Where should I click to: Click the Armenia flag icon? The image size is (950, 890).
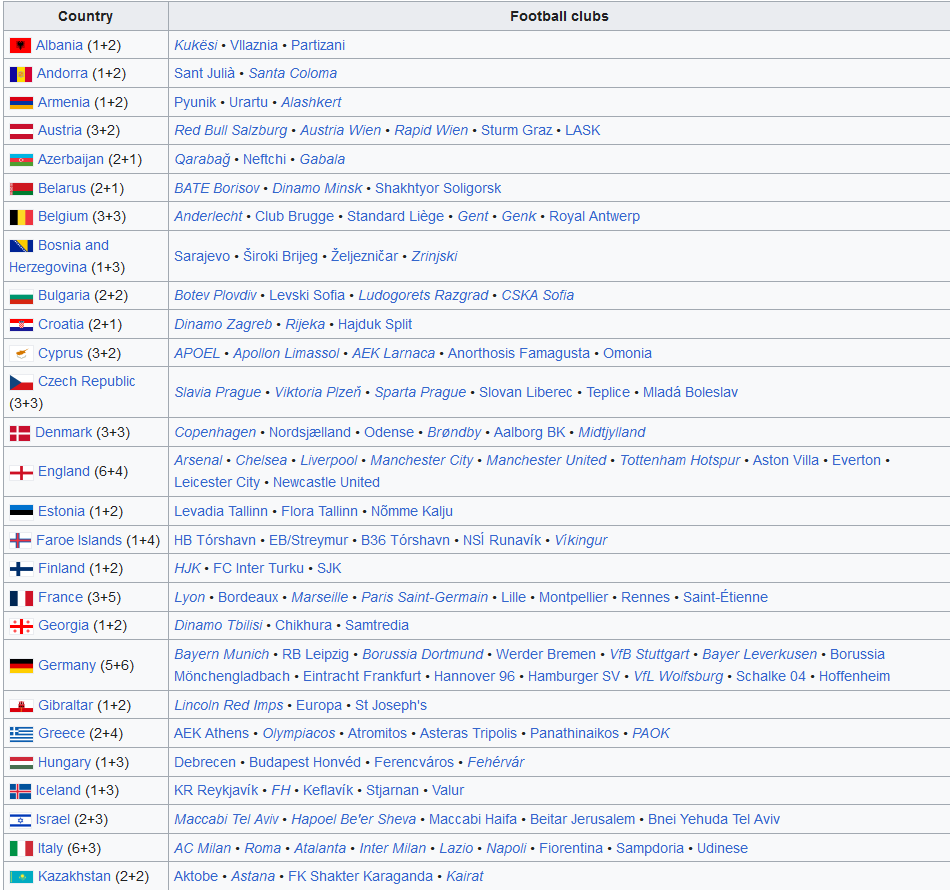click(21, 103)
